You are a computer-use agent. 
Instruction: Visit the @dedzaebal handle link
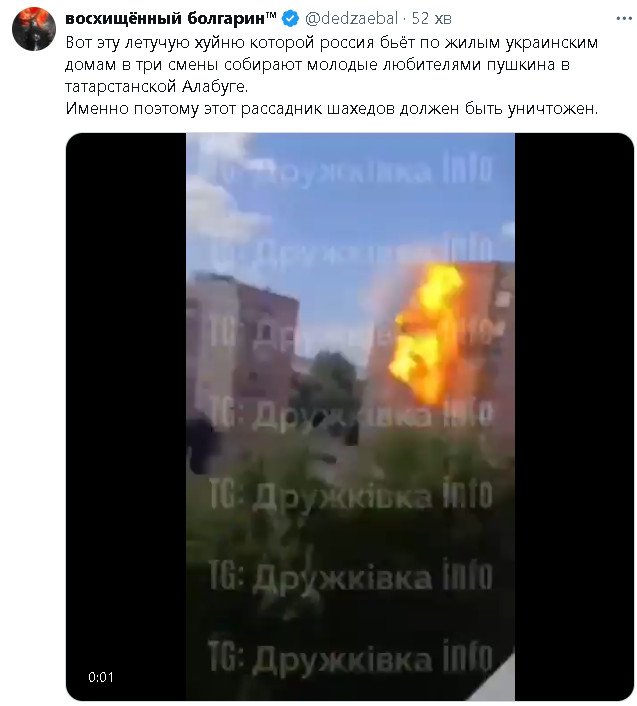pyautogui.click(x=352, y=18)
